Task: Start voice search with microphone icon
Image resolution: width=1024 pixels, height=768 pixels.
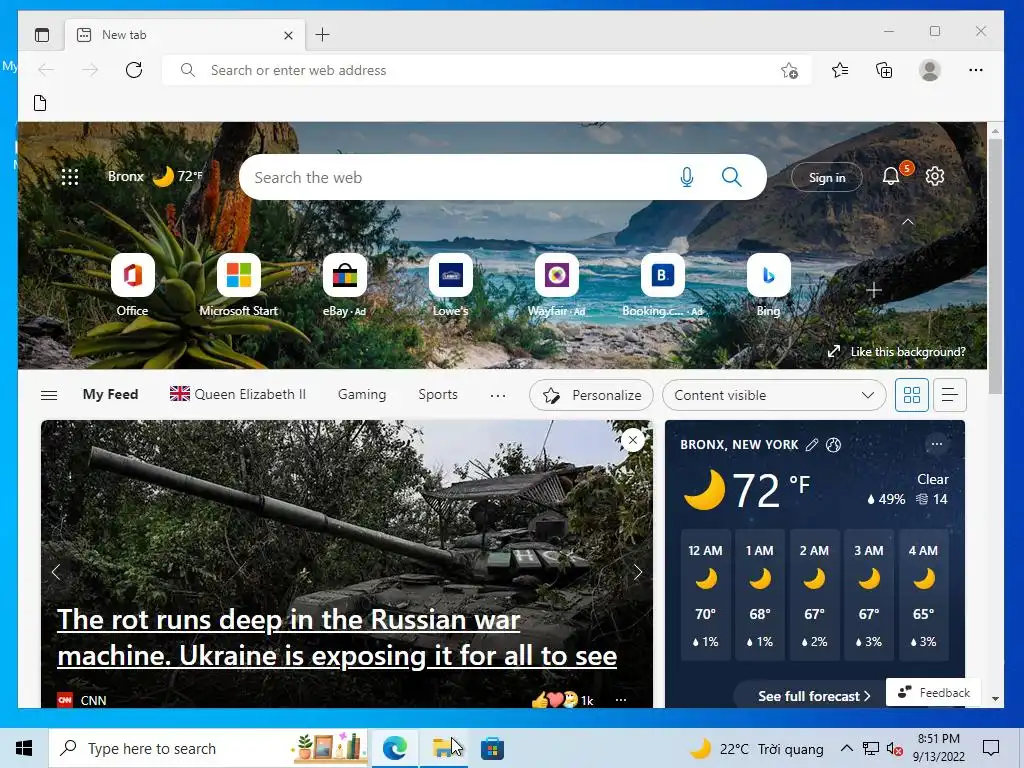Action: pyautogui.click(x=686, y=177)
